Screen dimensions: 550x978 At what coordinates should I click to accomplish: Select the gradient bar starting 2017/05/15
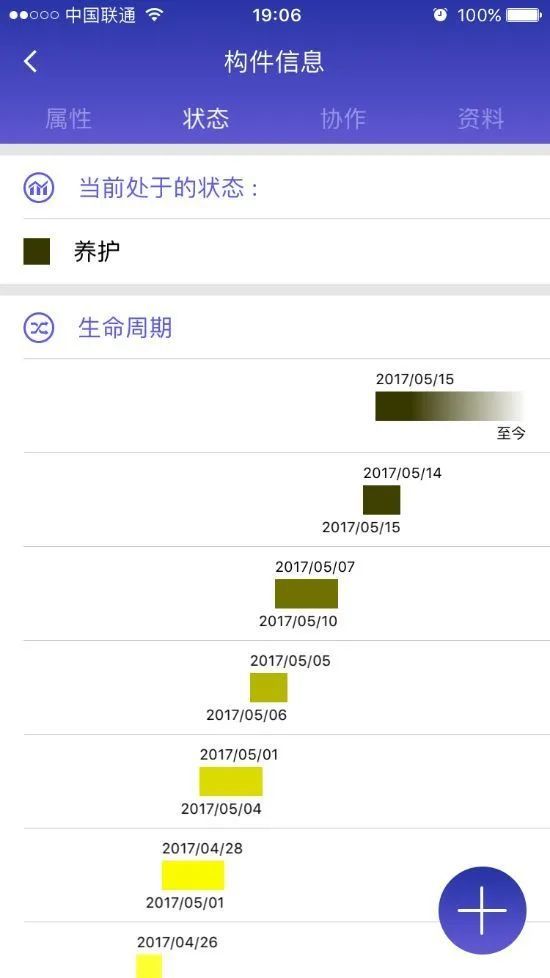(x=449, y=406)
